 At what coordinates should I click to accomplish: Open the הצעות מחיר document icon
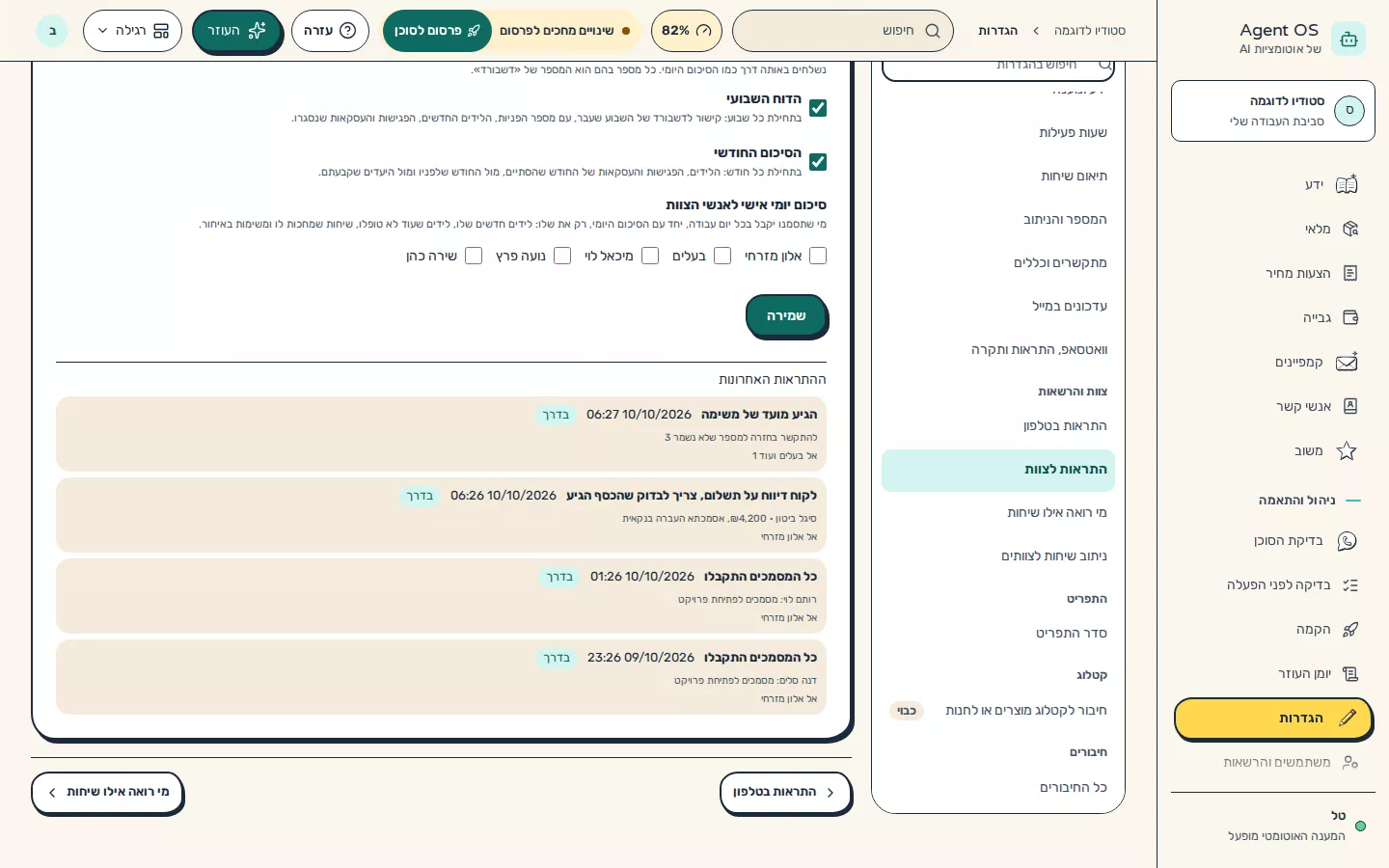(1349, 273)
